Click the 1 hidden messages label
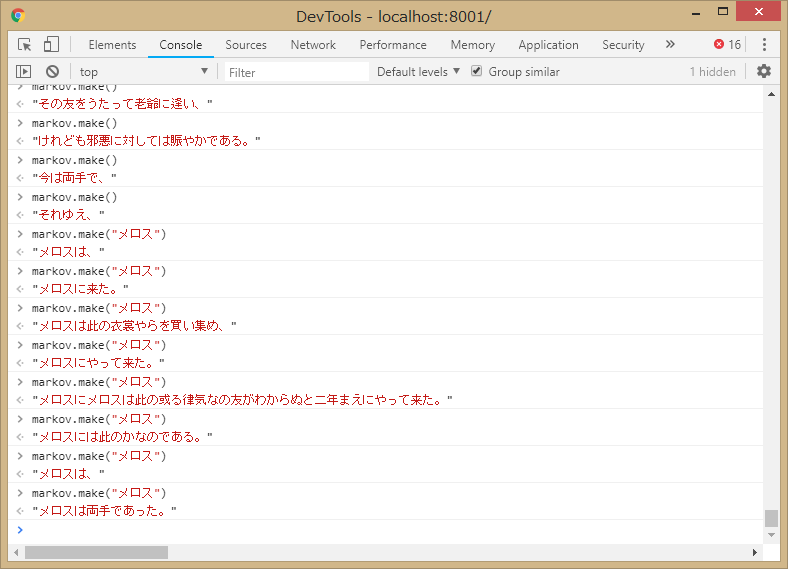This screenshot has width=788, height=569. (712, 72)
